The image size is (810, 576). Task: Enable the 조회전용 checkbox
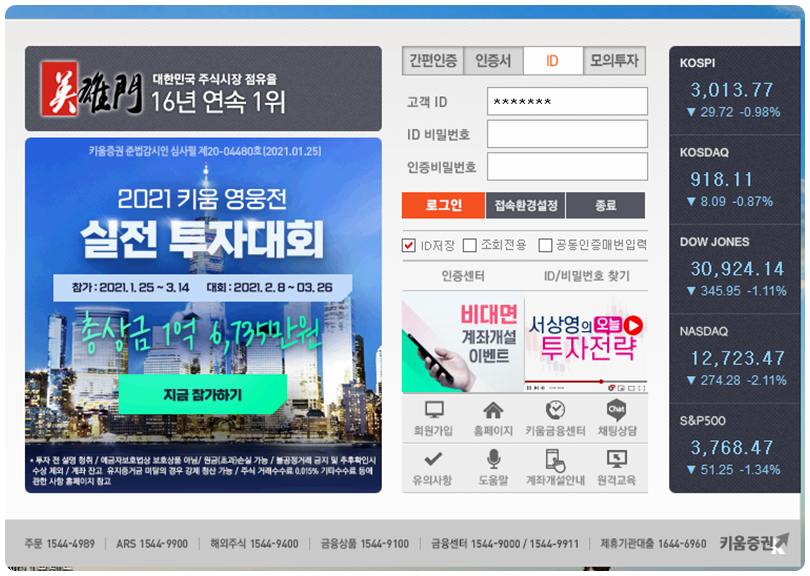coord(470,245)
